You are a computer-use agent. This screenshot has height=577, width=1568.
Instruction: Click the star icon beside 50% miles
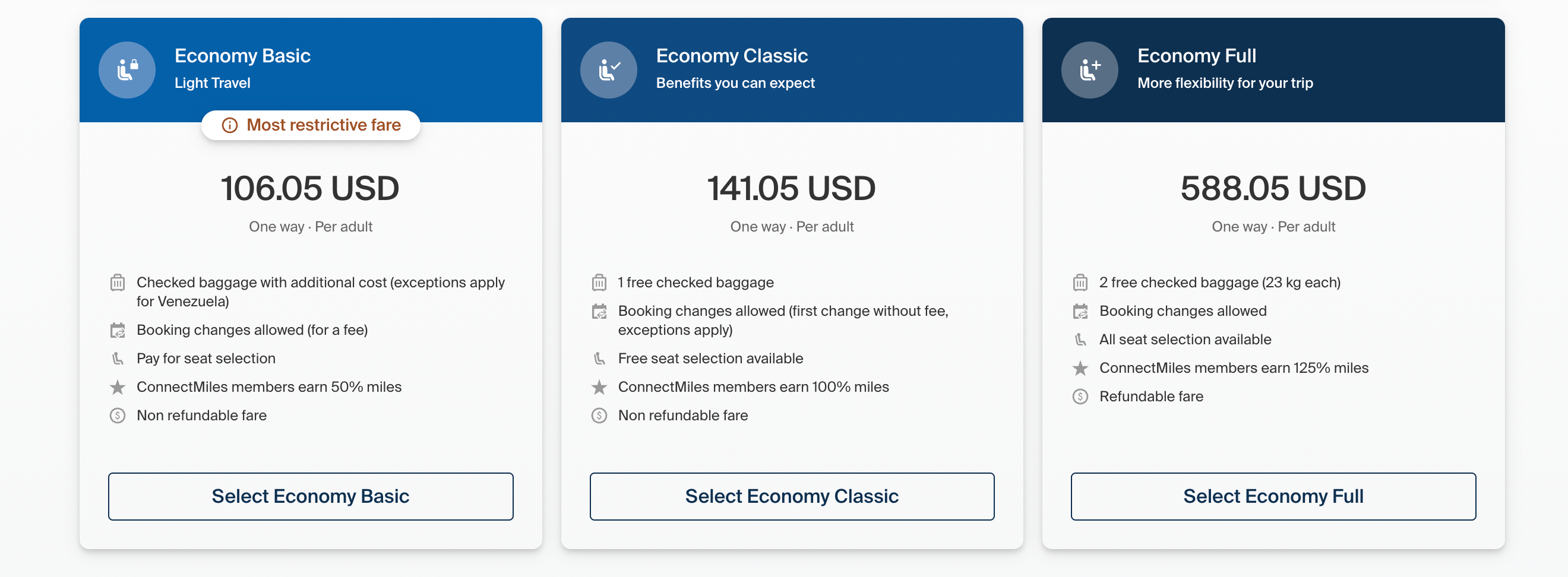118,387
